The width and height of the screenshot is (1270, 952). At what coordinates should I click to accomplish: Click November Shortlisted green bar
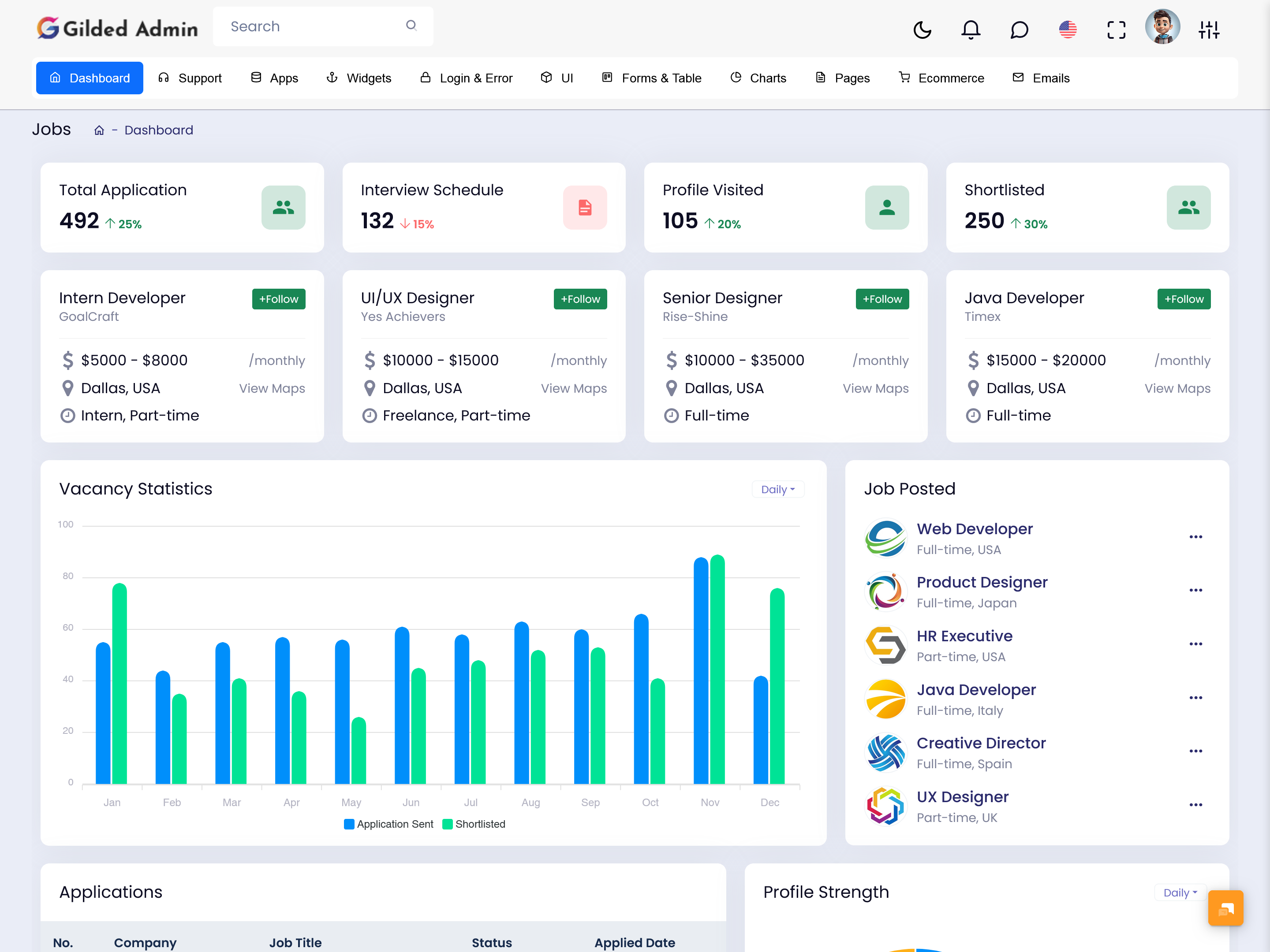(717, 669)
